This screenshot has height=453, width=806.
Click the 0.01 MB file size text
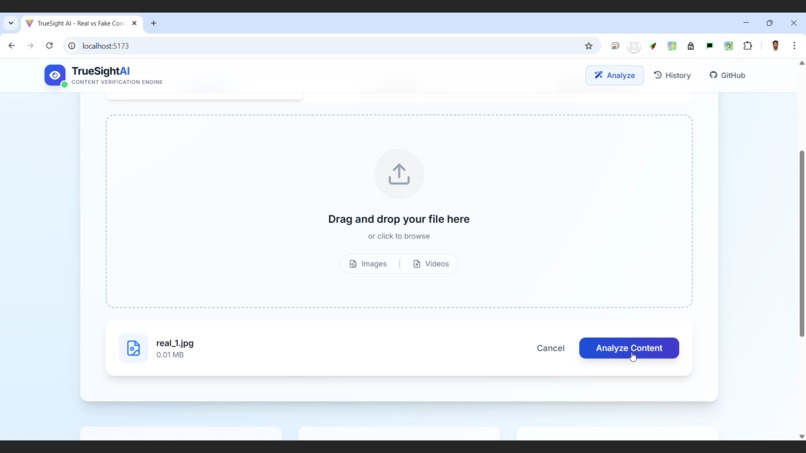point(170,355)
